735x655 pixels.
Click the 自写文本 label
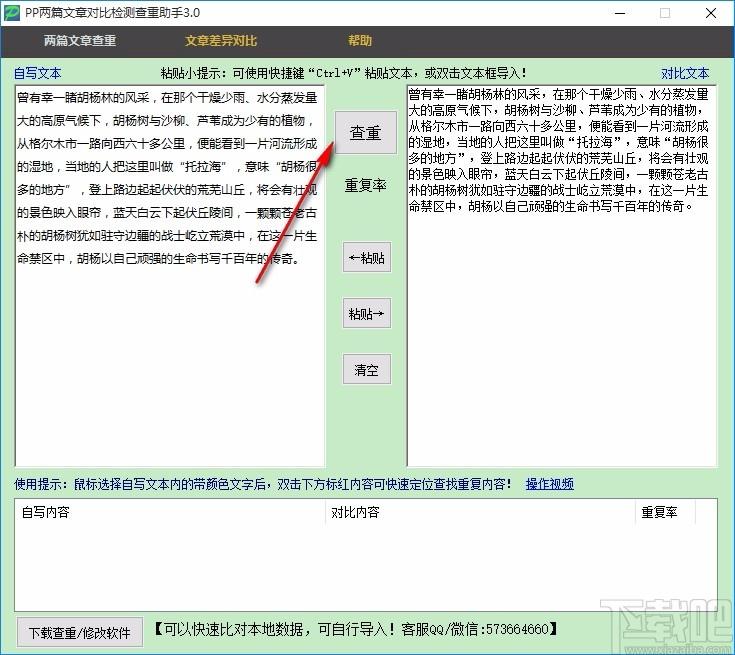pos(38,73)
